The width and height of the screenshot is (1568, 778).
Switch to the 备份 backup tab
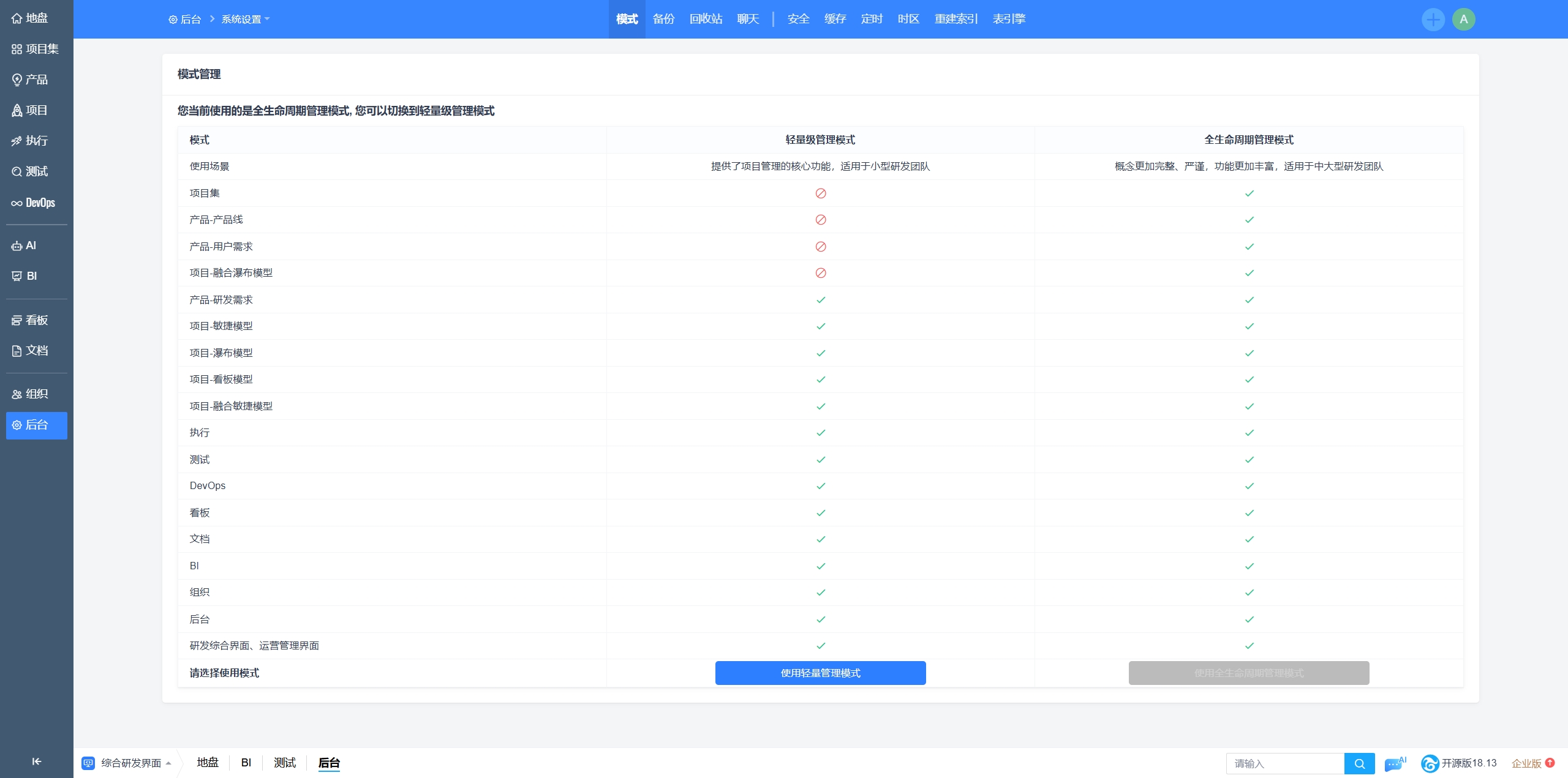[x=663, y=19]
